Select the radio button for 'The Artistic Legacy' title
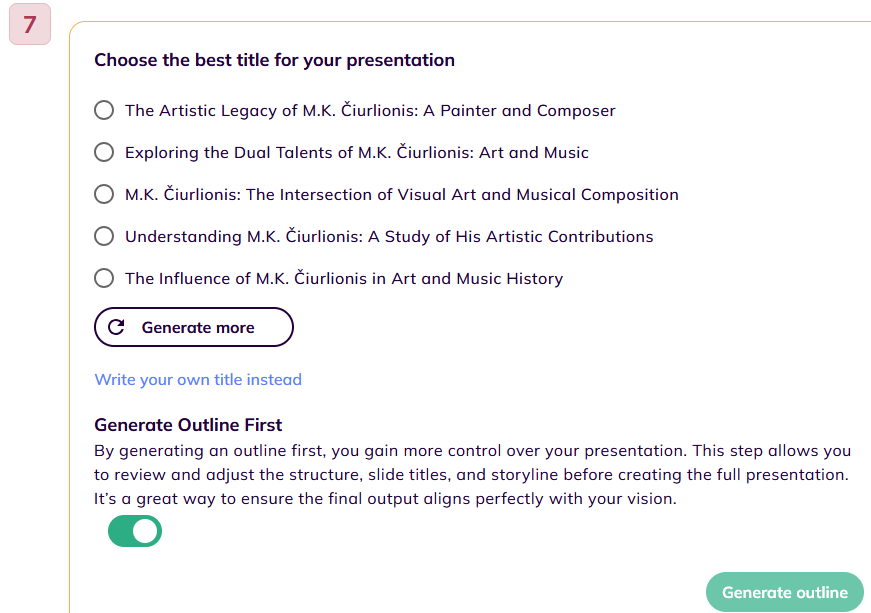871x613 pixels. click(104, 110)
